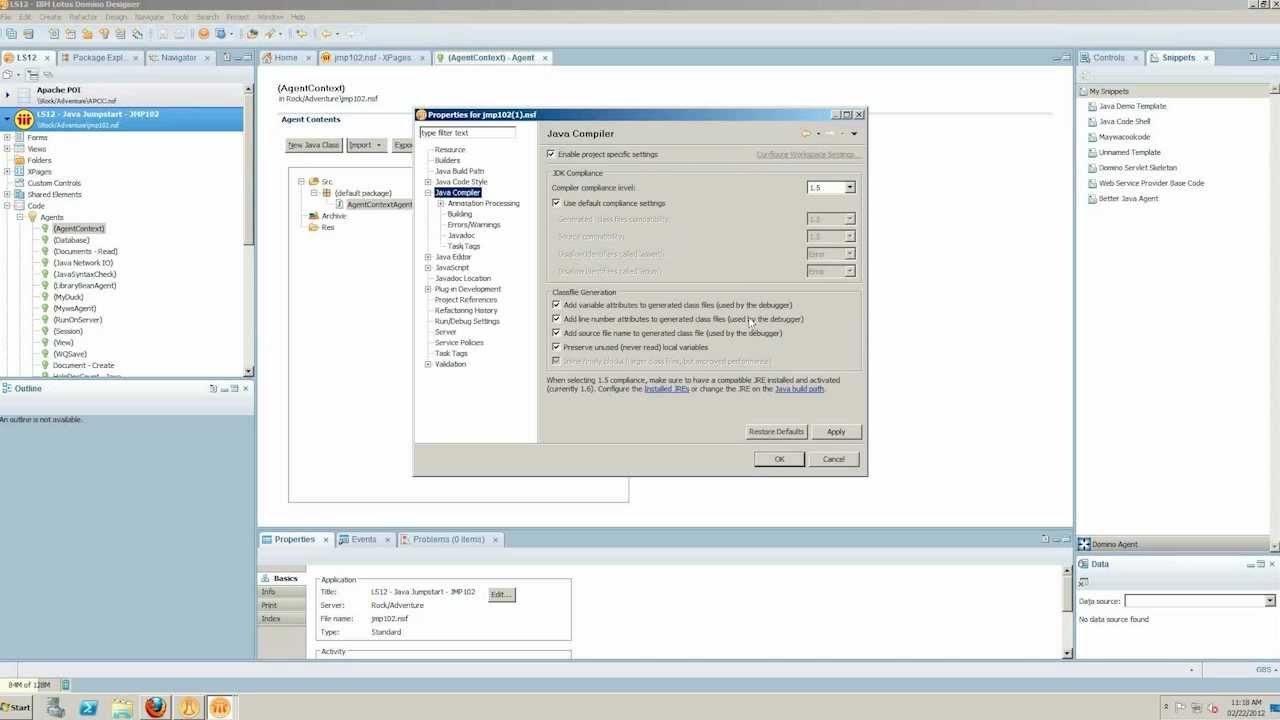The height and width of the screenshot is (720, 1280).
Task: Open Firefox from the taskbar
Action: click(x=155, y=707)
